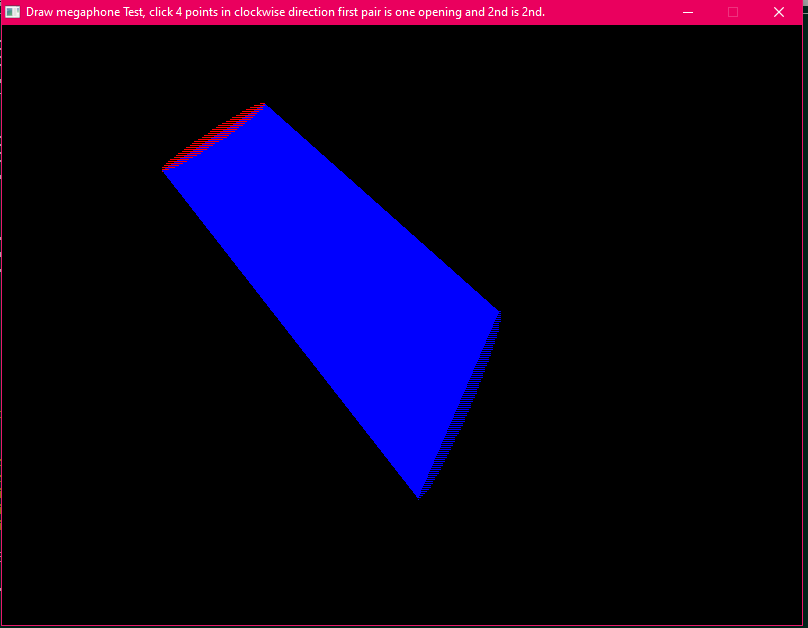The image size is (808, 628).
Task: Click midpoint of the megaphone's upper-right long edge
Action: (381, 208)
